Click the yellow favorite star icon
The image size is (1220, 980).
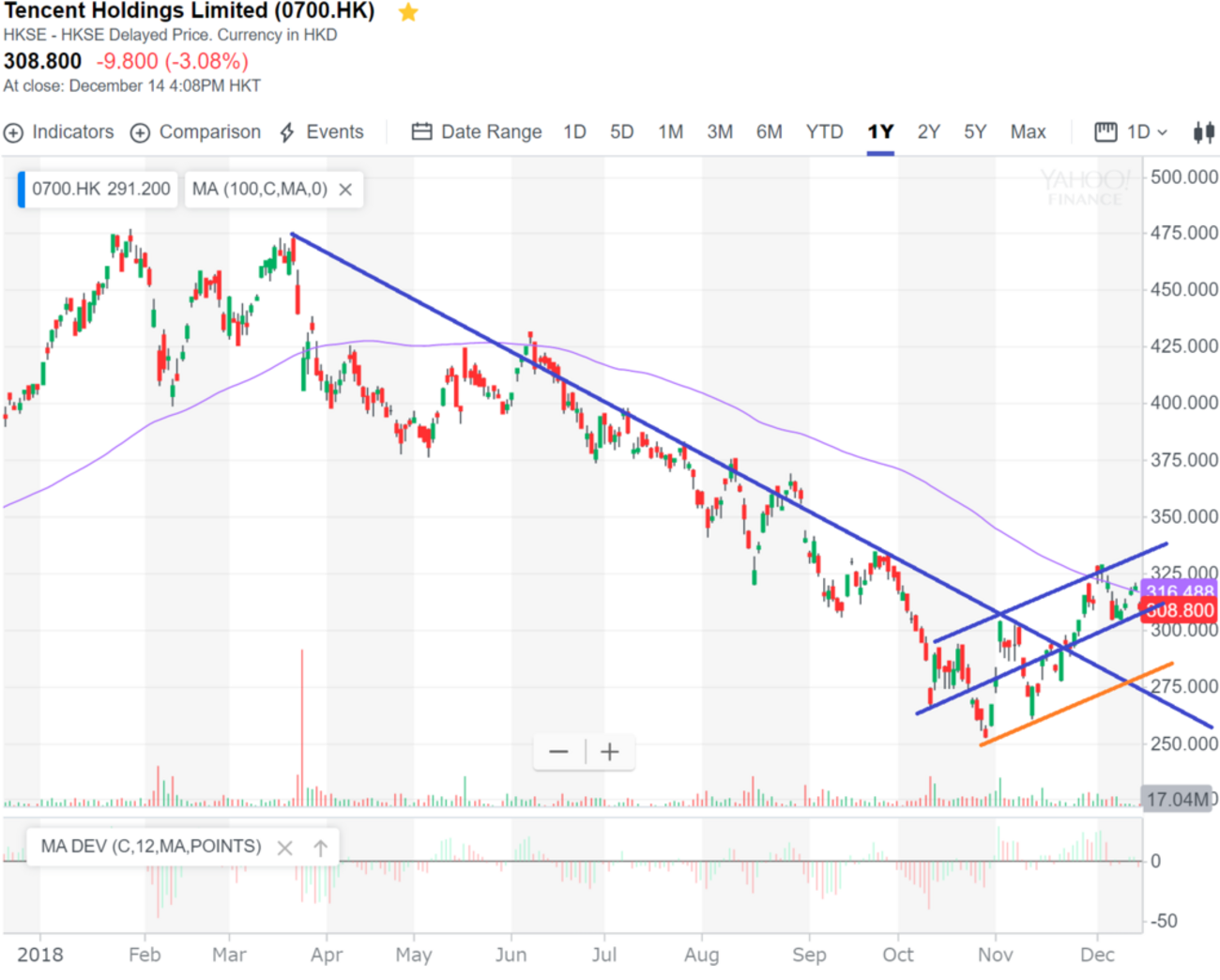[x=408, y=12]
